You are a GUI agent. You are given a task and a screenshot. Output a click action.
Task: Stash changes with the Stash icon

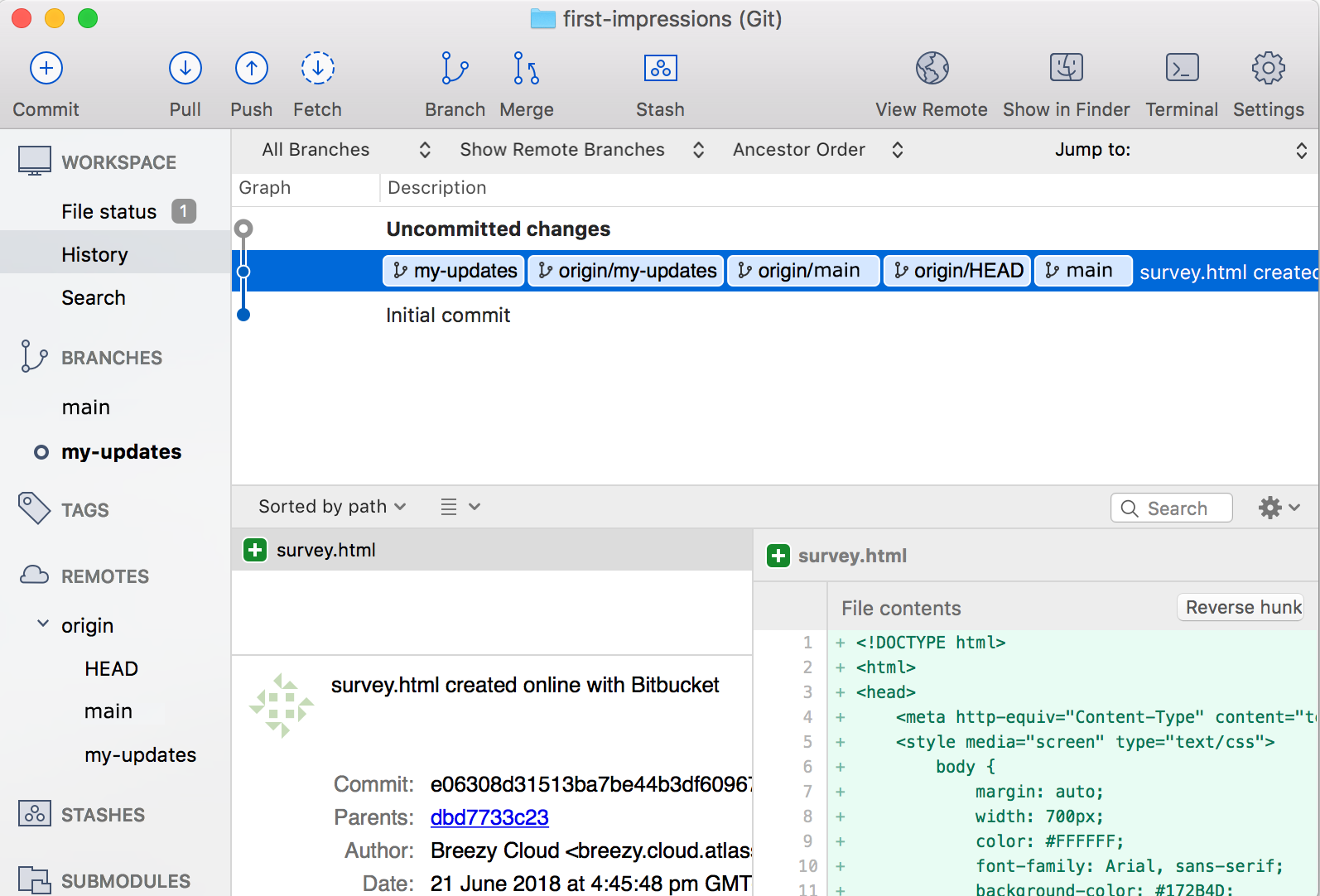pos(660,69)
